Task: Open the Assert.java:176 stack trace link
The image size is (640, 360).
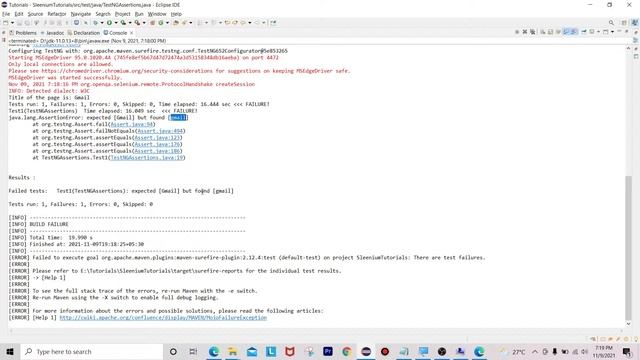Action: click(157, 144)
